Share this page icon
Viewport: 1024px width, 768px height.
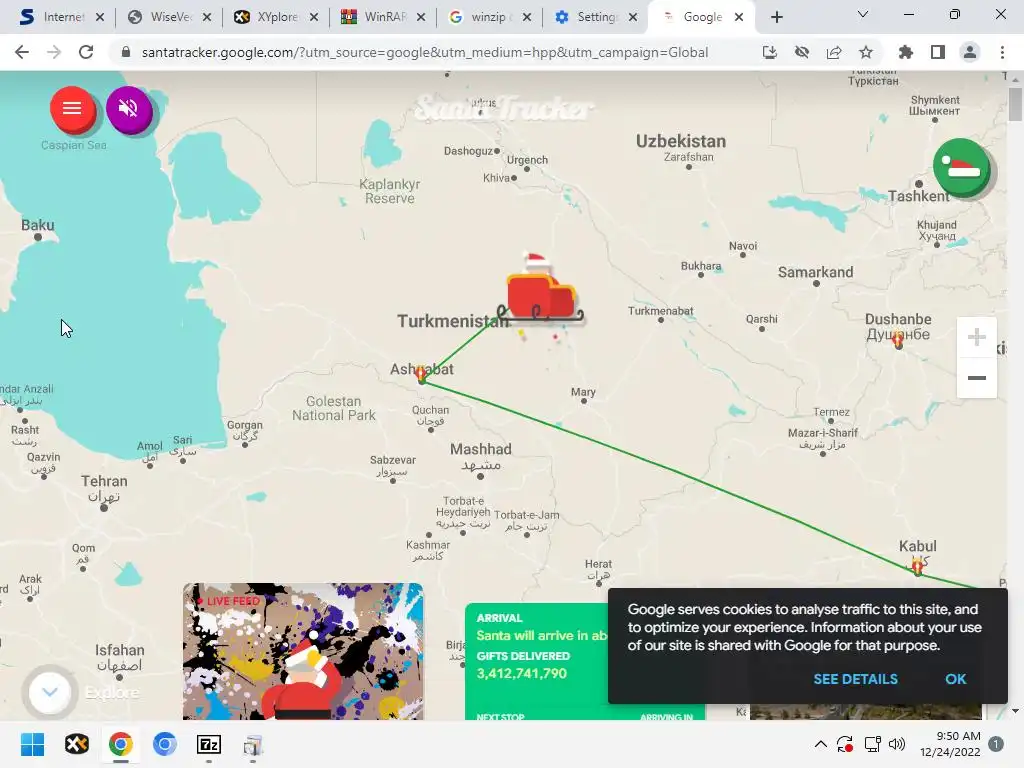pyautogui.click(x=834, y=52)
